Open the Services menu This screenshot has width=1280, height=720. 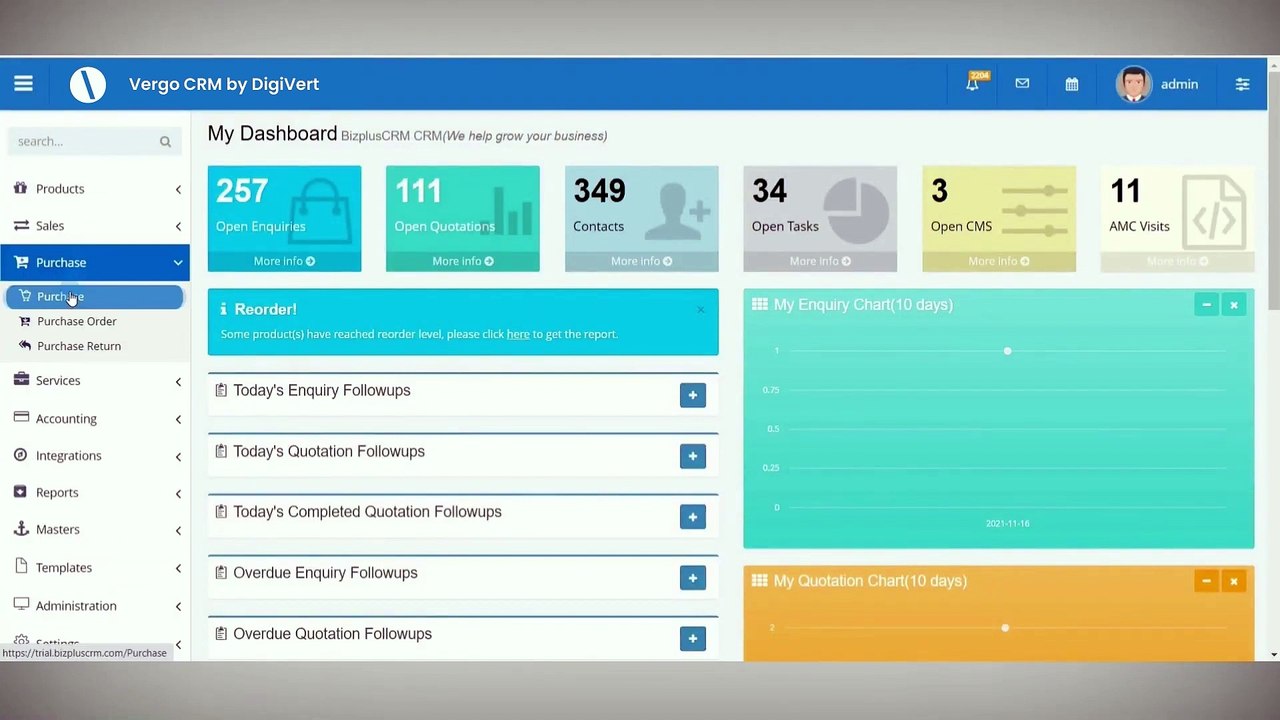click(95, 380)
